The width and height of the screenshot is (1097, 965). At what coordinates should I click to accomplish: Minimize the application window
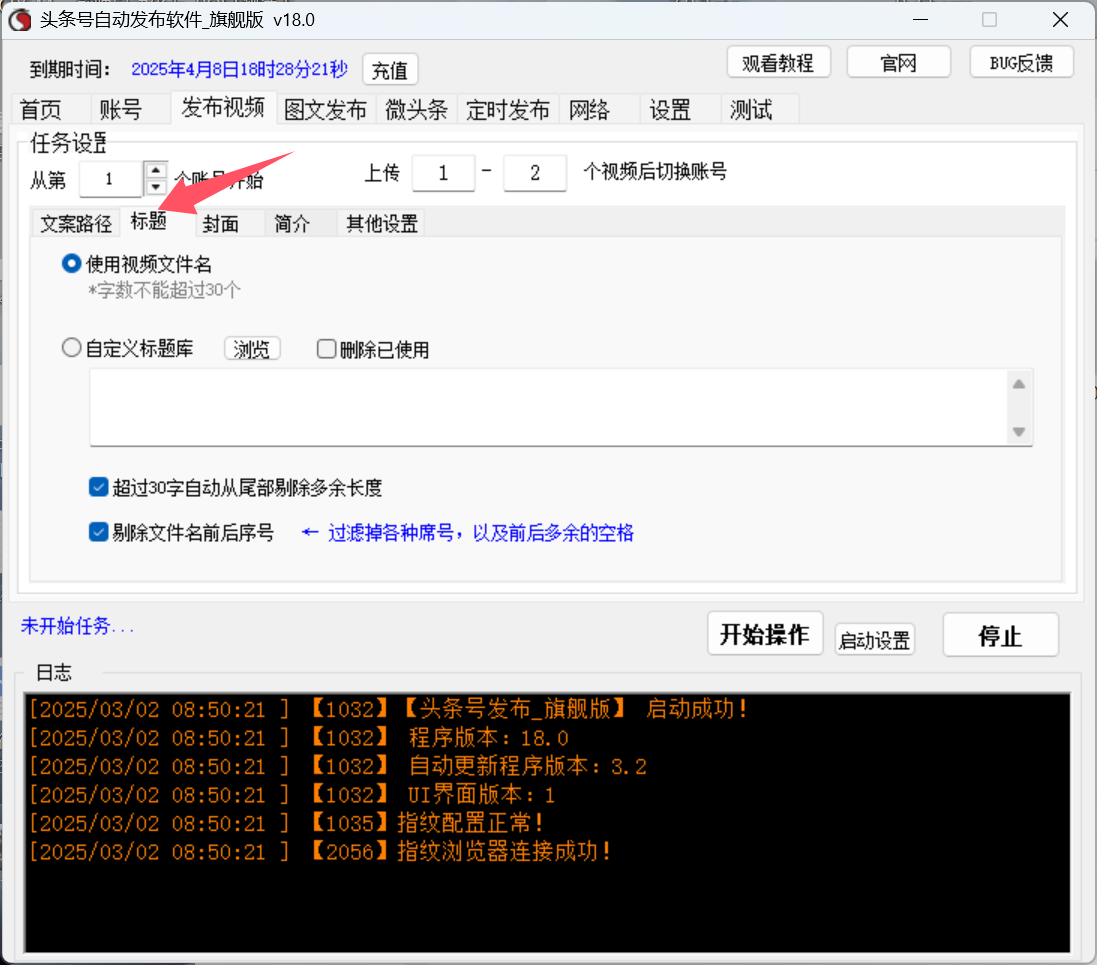921,20
